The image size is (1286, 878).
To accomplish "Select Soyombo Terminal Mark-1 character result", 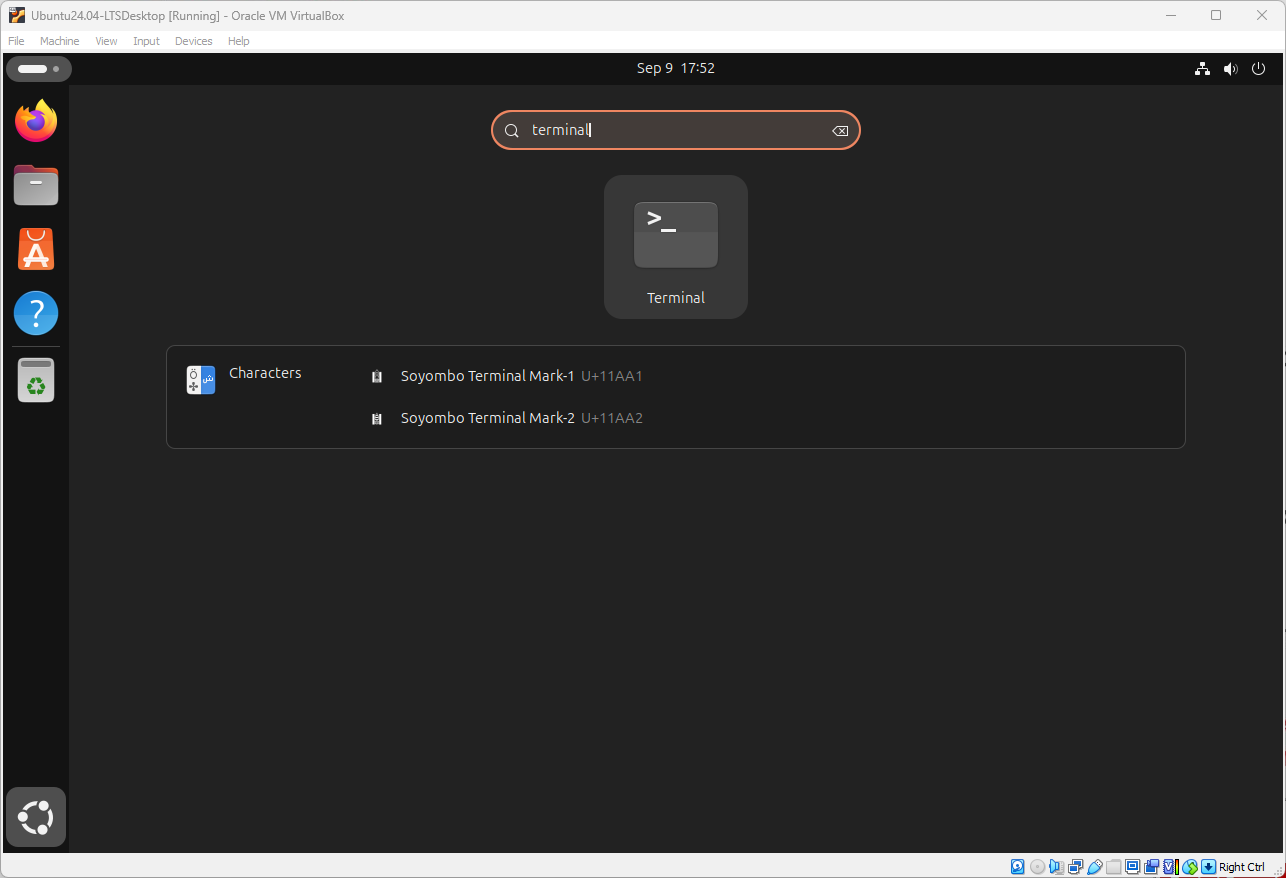I will (x=487, y=376).
